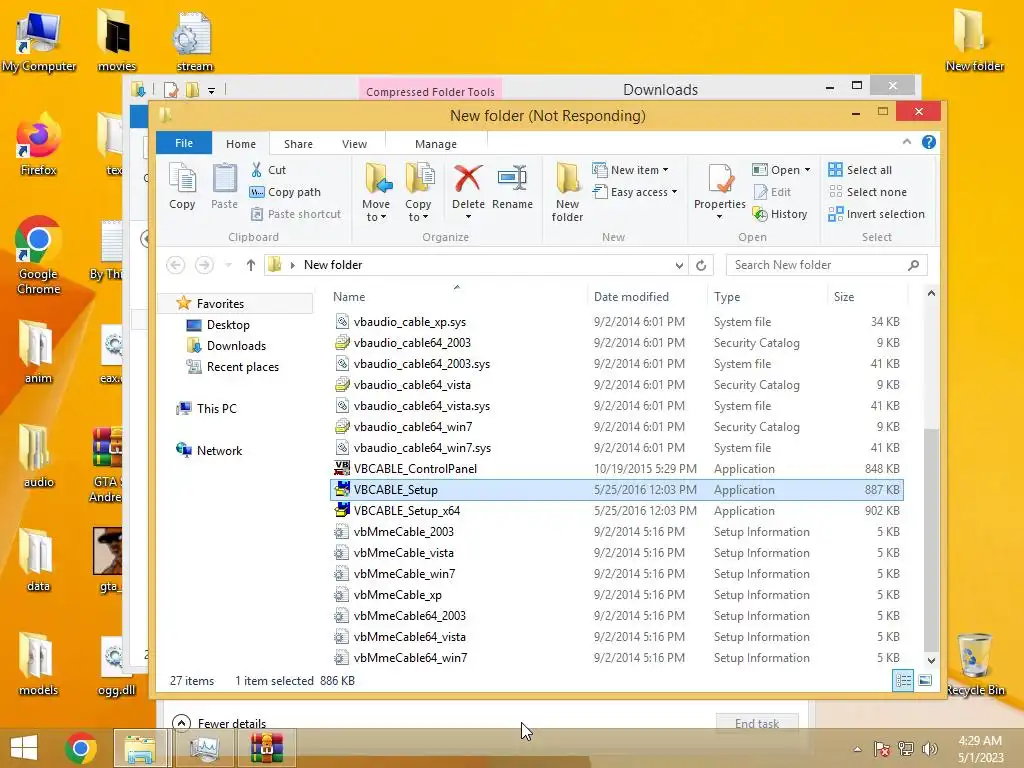Sort by the Type column header
Screen dimensions: 1024x768
(x=767, y=296)
